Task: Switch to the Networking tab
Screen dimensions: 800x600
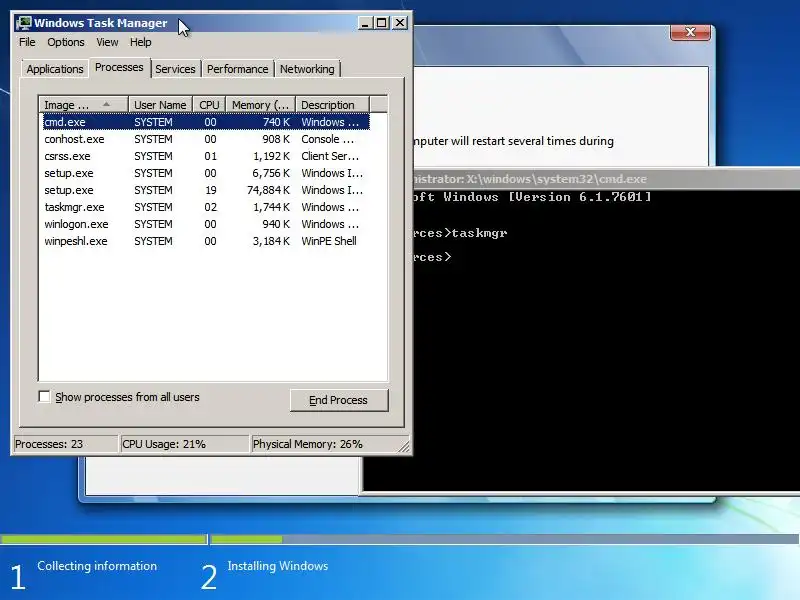Action: click(x=307, y=69)
